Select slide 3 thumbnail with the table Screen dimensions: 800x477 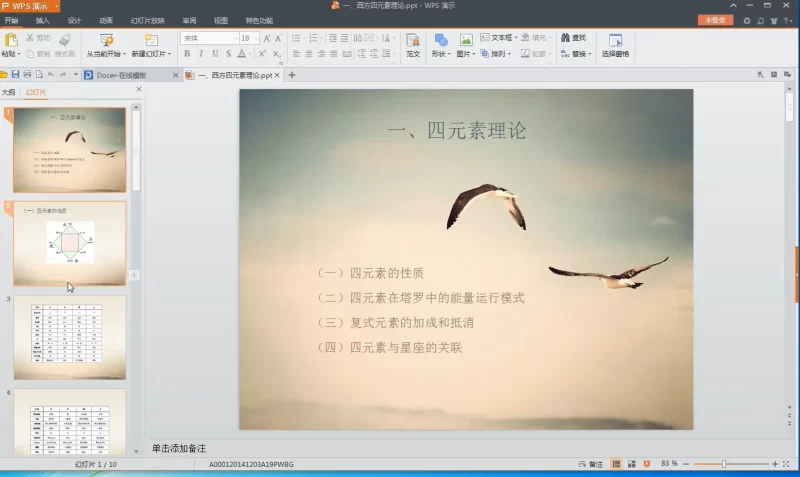[x=69, y=337]
